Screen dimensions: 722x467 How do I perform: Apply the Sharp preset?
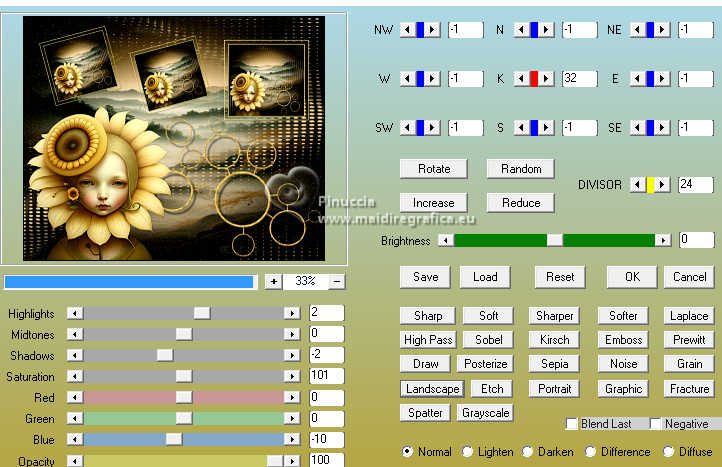tap(428, 316)
